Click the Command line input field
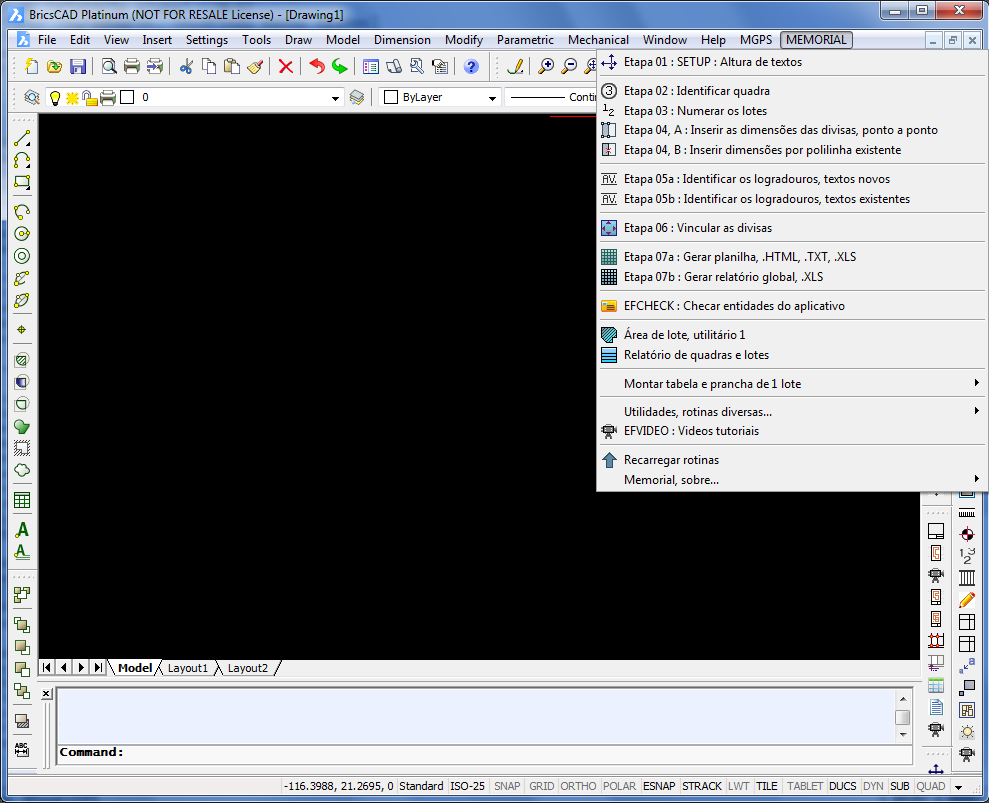Screen dimensions: 989x803 tap(500, 752)
